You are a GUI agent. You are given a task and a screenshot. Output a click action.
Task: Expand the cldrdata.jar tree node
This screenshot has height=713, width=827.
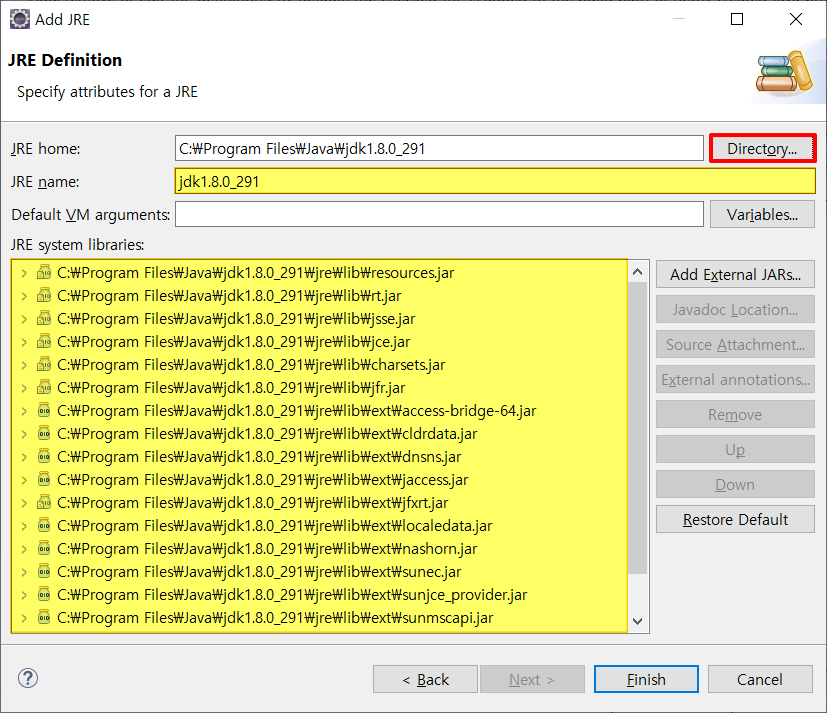[24, 435]
